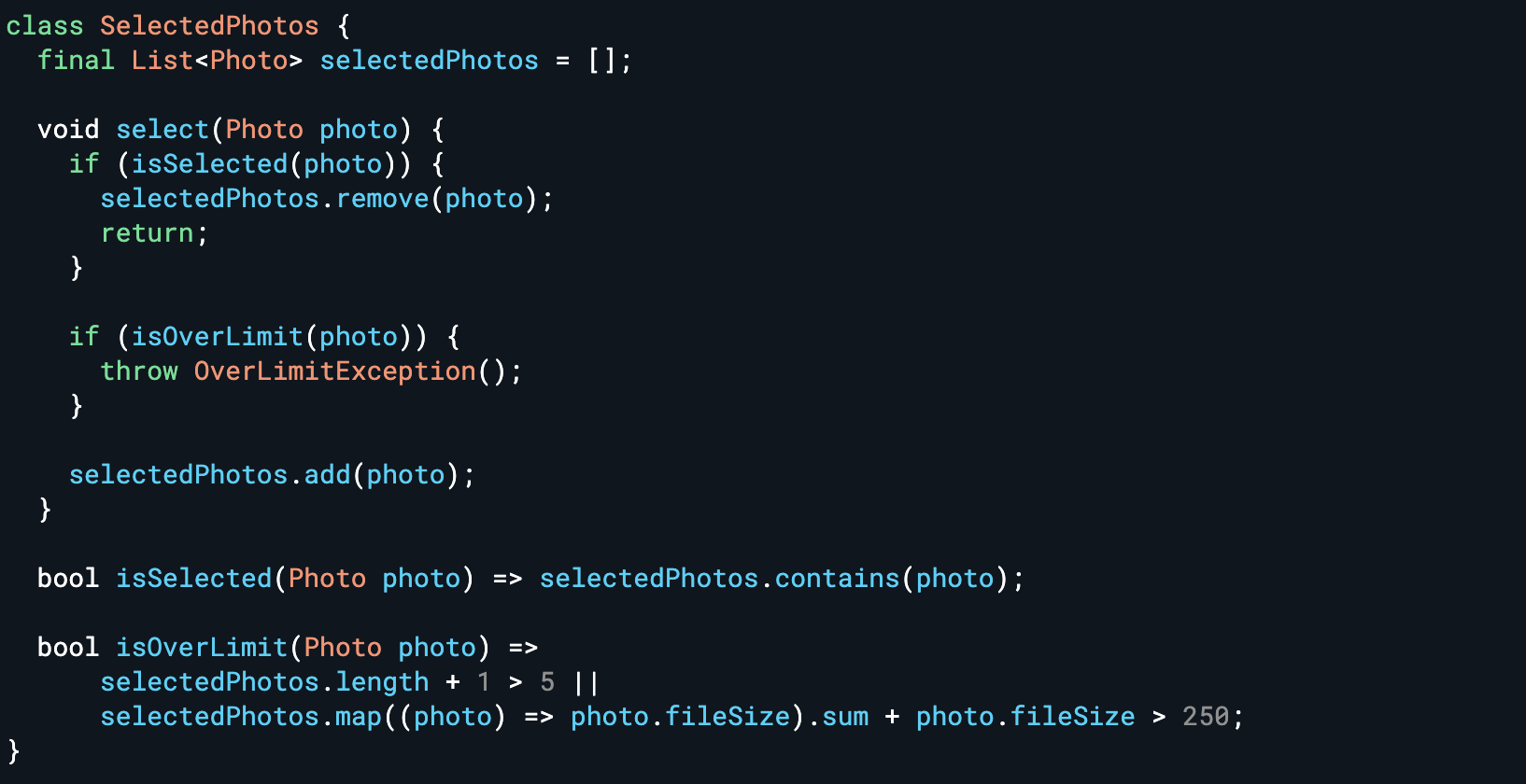1526x784 pixels.
Task: Click the 'class' keyword
Action: tap(45, 26)
